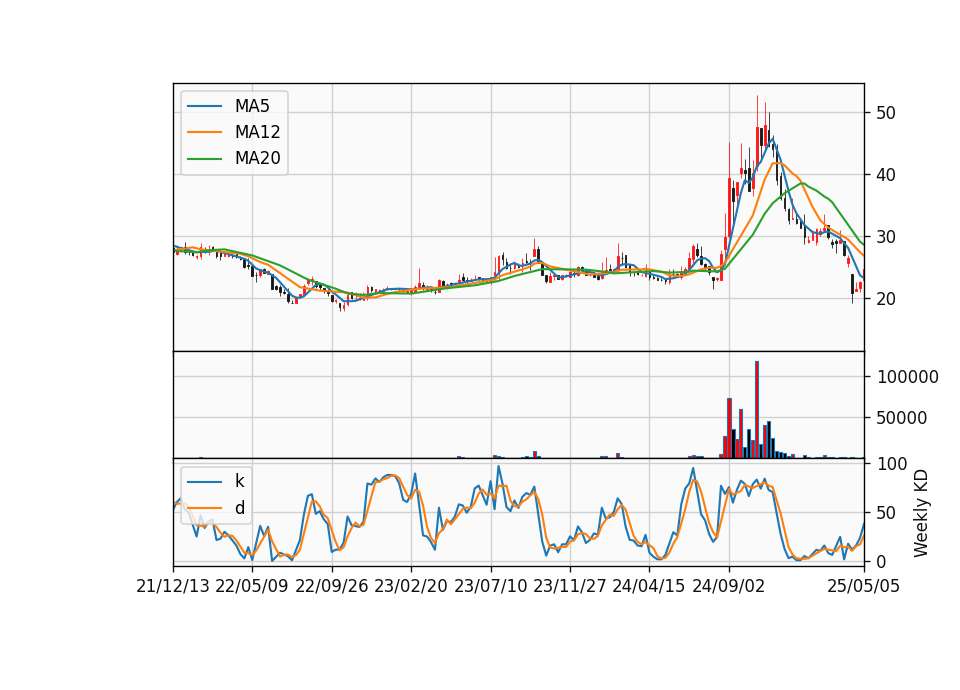Click the date label 23/02/20
Screen dimensions: 960x690
tap(411, 586)
